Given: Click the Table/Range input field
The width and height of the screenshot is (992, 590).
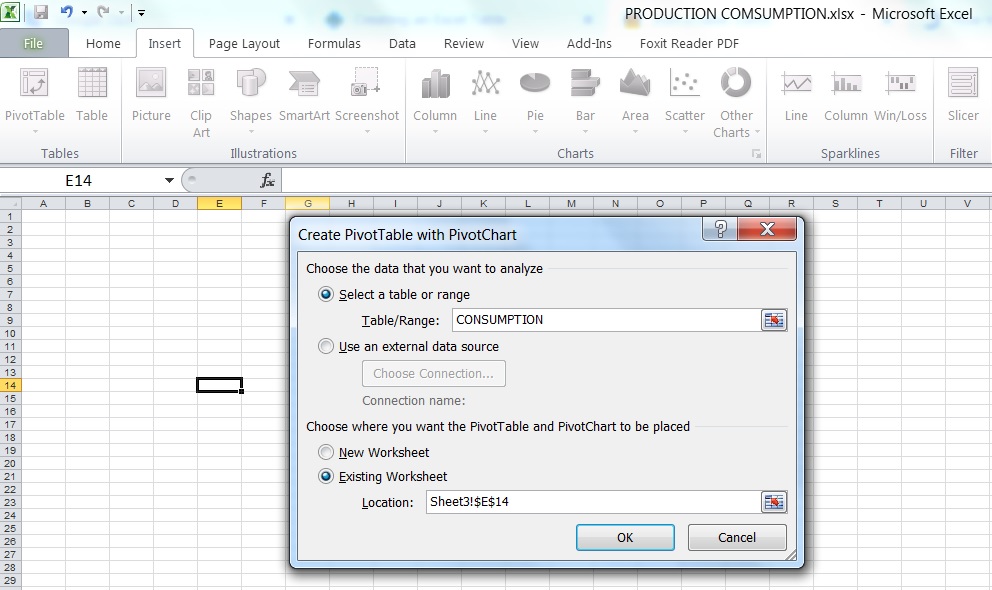Looking at the screenshot, I should pos(606,320).
